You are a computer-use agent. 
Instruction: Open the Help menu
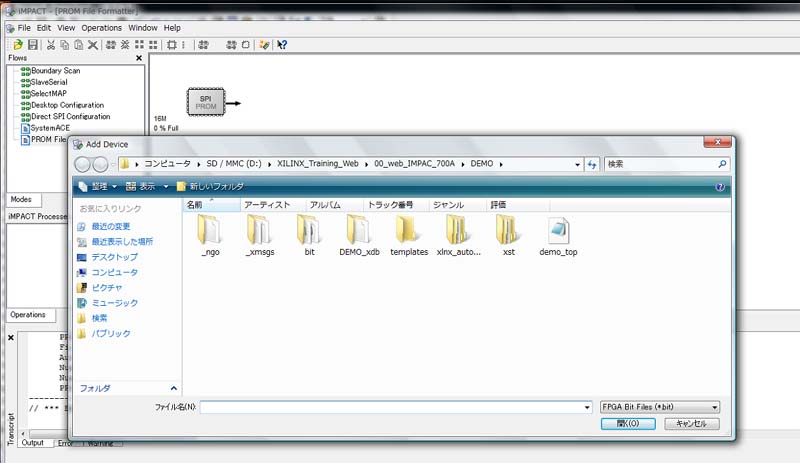coord(172,28)
